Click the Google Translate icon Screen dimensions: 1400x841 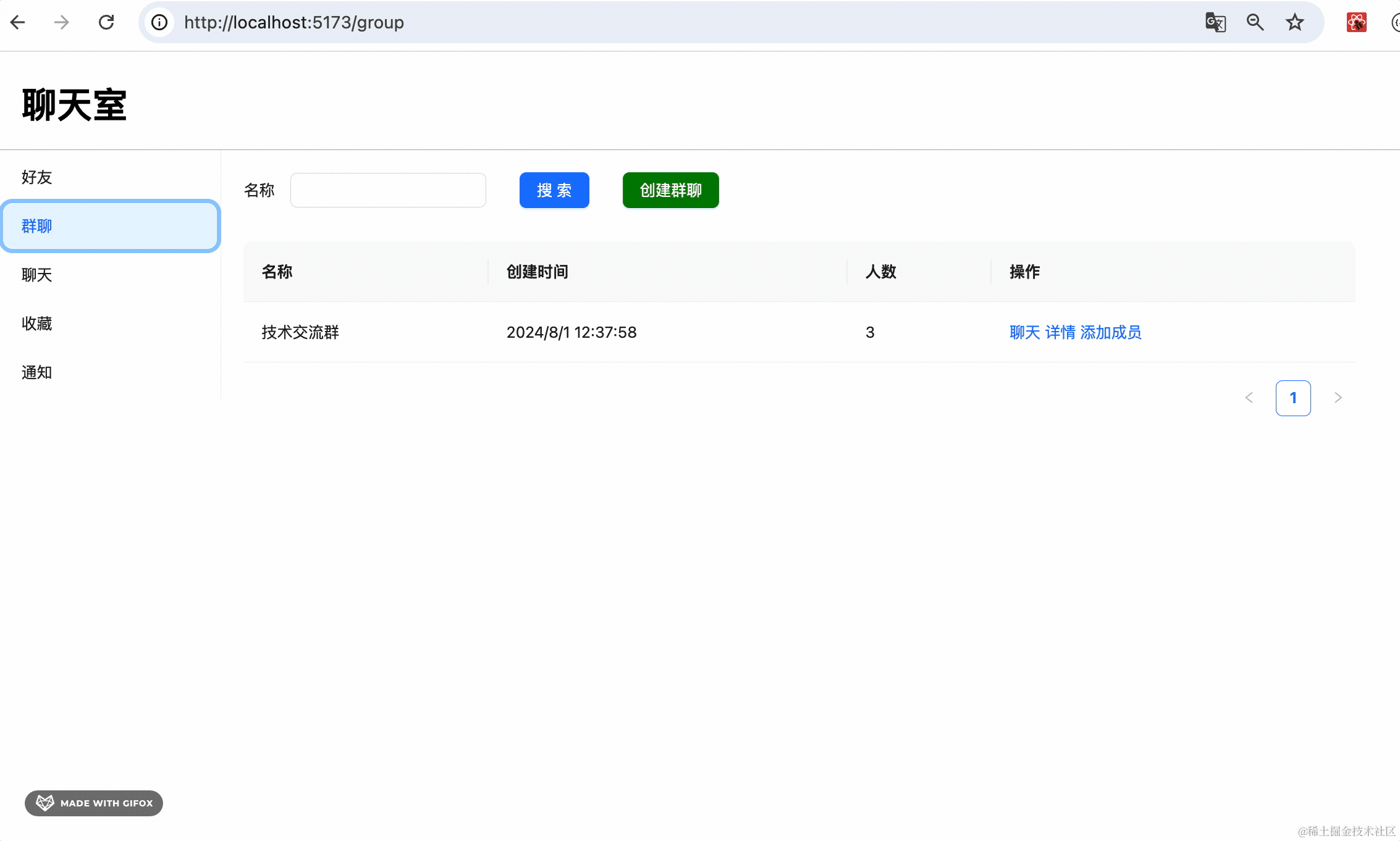point(1215,23)
